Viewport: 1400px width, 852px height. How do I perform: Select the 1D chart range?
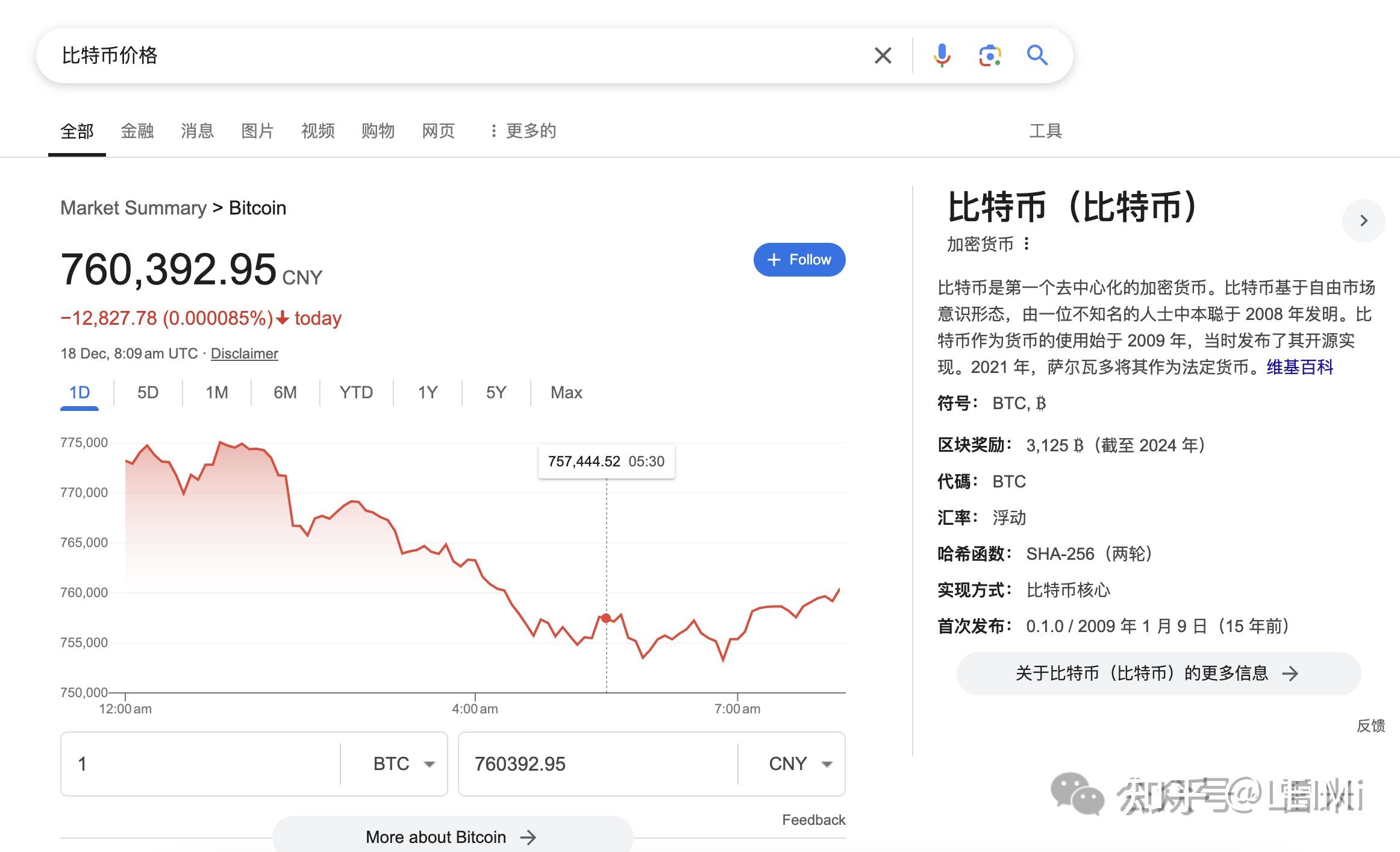coord(80,393)
